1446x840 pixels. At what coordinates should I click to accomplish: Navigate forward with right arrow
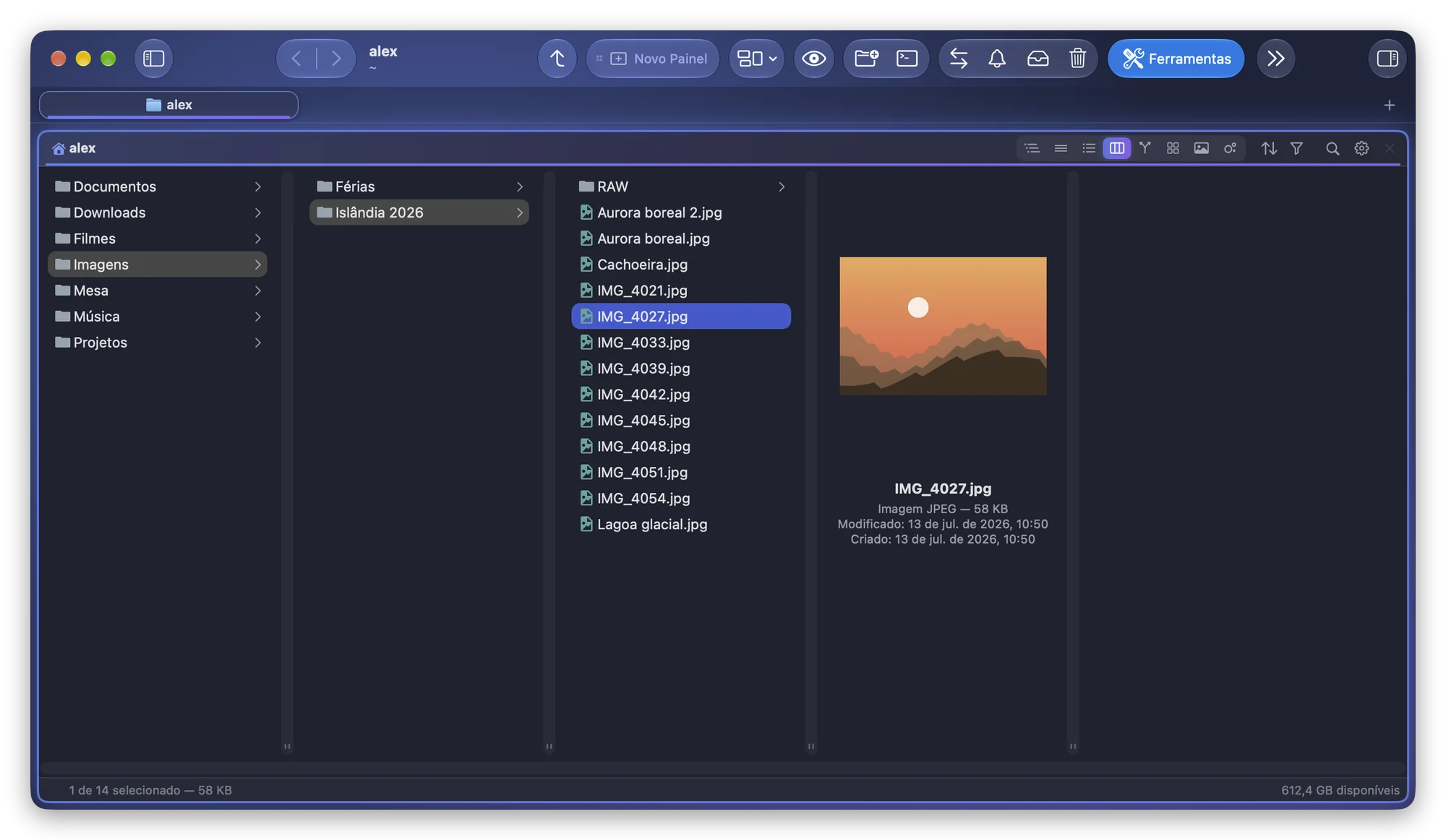[x=336, y=59]
